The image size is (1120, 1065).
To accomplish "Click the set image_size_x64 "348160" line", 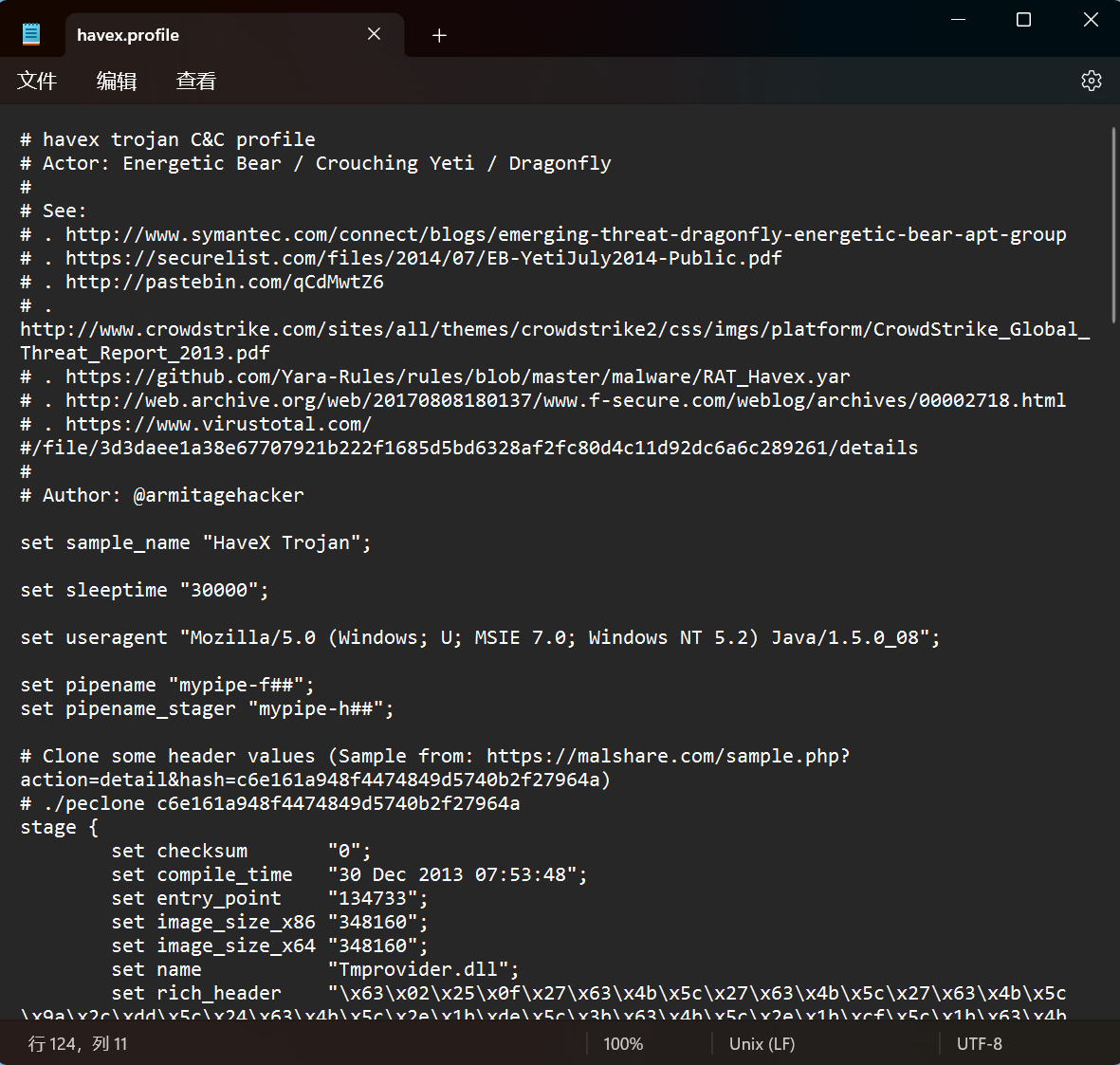I will point(269,946).
